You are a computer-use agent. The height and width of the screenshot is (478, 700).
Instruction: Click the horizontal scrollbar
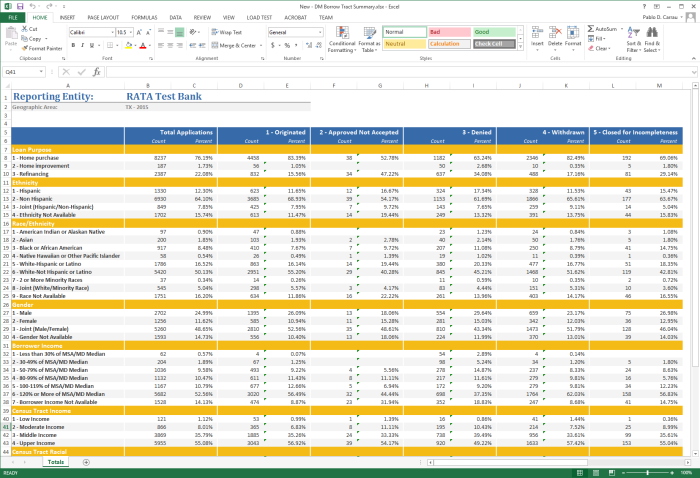pyautogui.click(x=510, y=462)
